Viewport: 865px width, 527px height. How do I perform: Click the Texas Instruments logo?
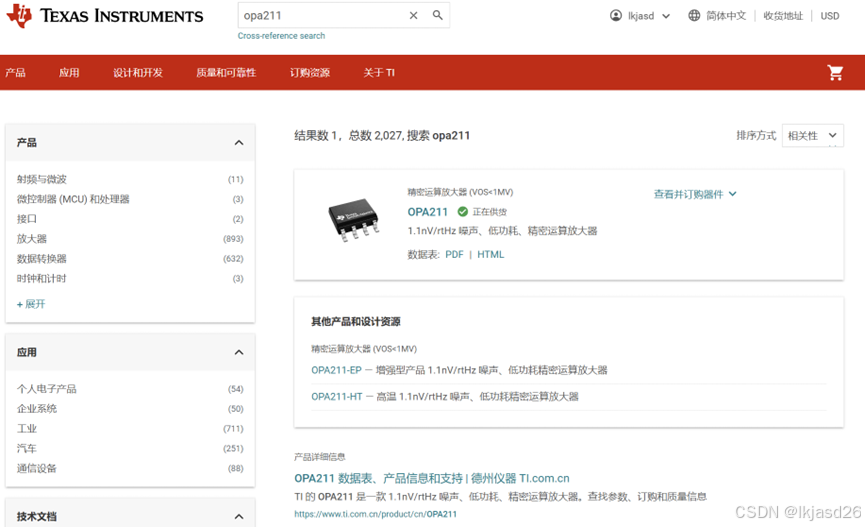click(x=104, y=16)
